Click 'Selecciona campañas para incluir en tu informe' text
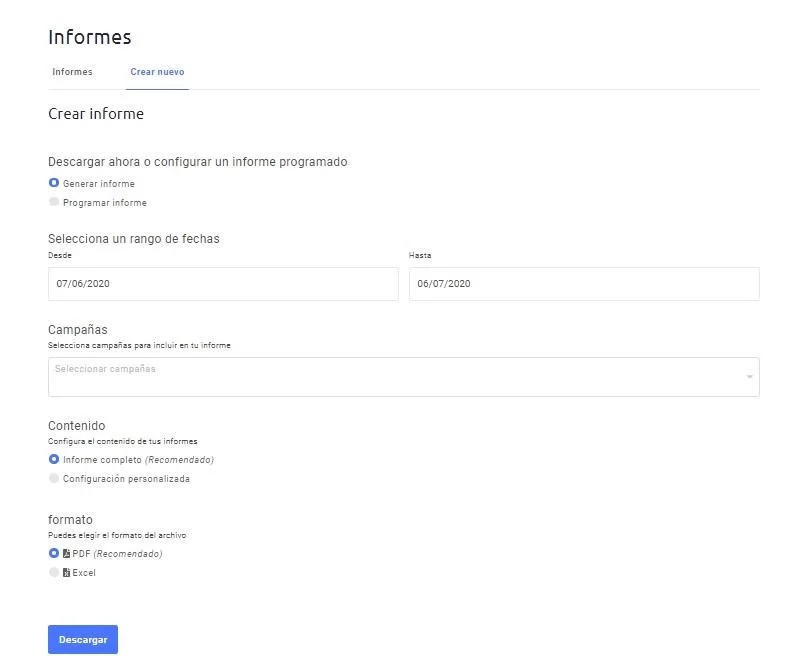Image resolution: width=798 pixels, height=670 pixels. tap(139, 345)
